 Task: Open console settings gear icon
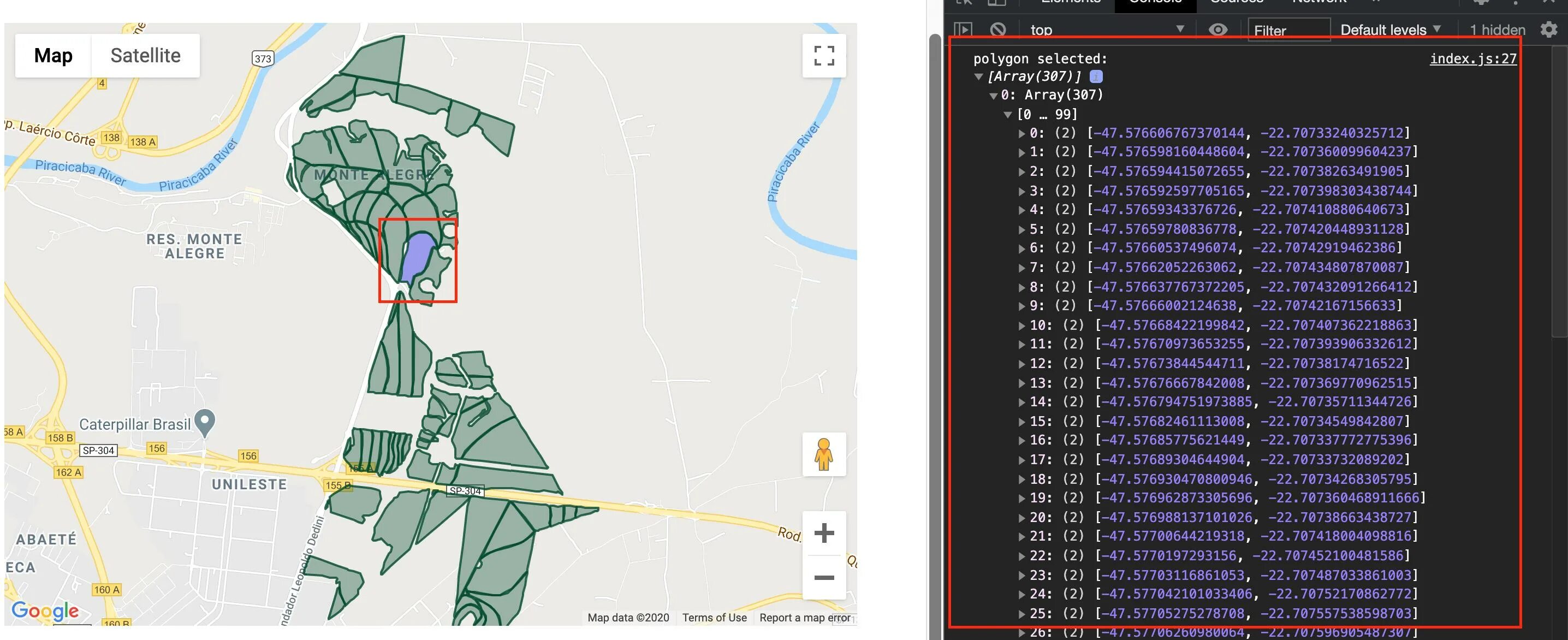1548,29
